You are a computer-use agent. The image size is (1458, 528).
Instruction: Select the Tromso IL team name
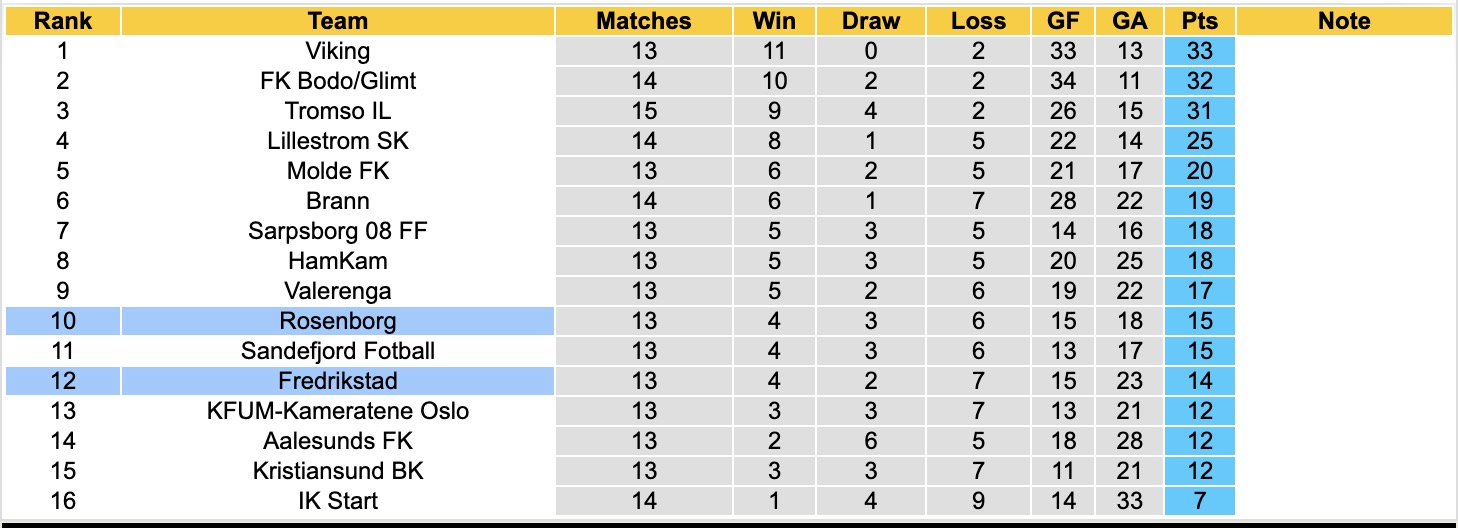[x=338, y=111]
